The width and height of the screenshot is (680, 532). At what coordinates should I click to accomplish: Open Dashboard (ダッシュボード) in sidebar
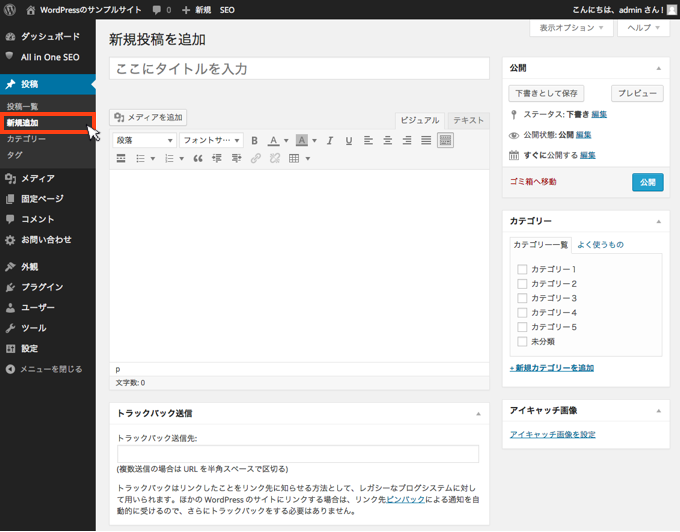tap(48, 37)
